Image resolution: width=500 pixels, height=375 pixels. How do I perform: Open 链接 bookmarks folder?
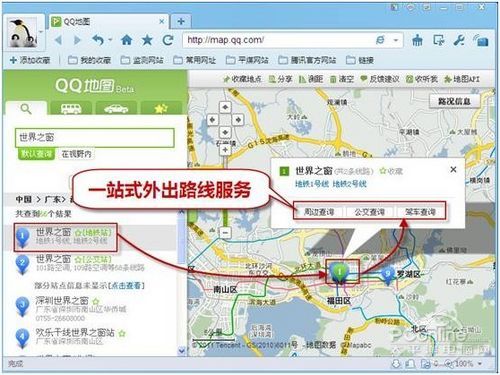click(360, 60)
